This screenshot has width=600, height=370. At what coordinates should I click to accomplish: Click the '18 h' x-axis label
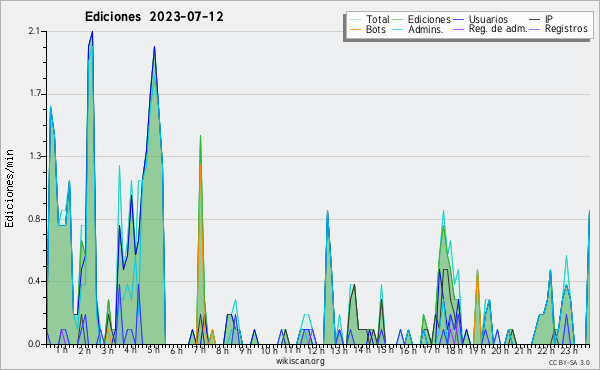[x=454, y=350]
